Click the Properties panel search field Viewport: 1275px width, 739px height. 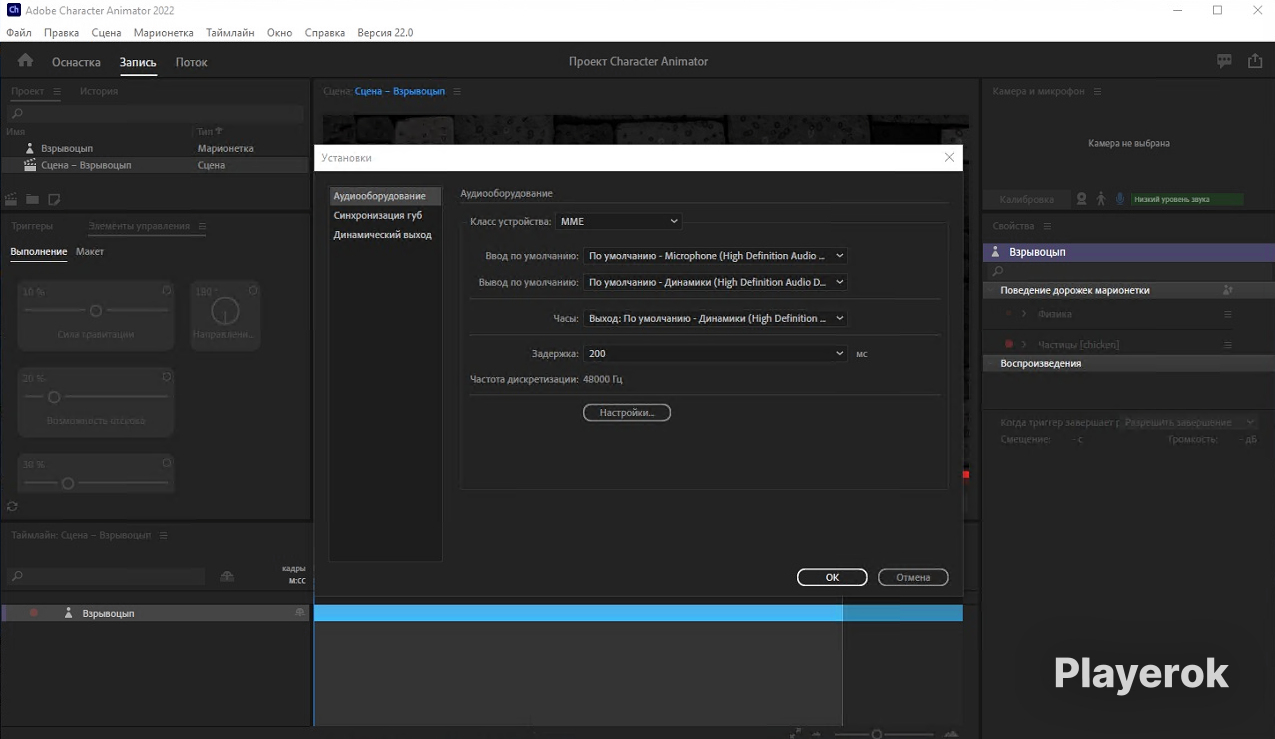tap(1128, 271)
